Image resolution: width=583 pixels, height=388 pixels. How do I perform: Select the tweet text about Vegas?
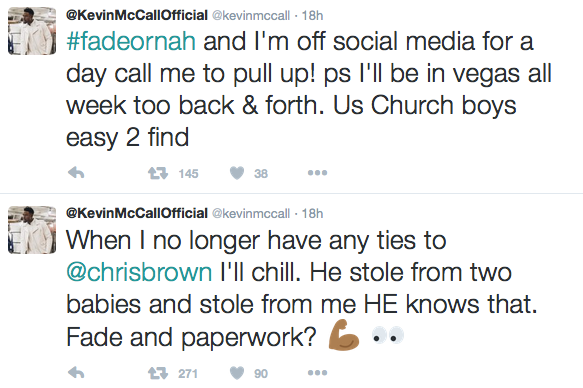pos(309,89)
